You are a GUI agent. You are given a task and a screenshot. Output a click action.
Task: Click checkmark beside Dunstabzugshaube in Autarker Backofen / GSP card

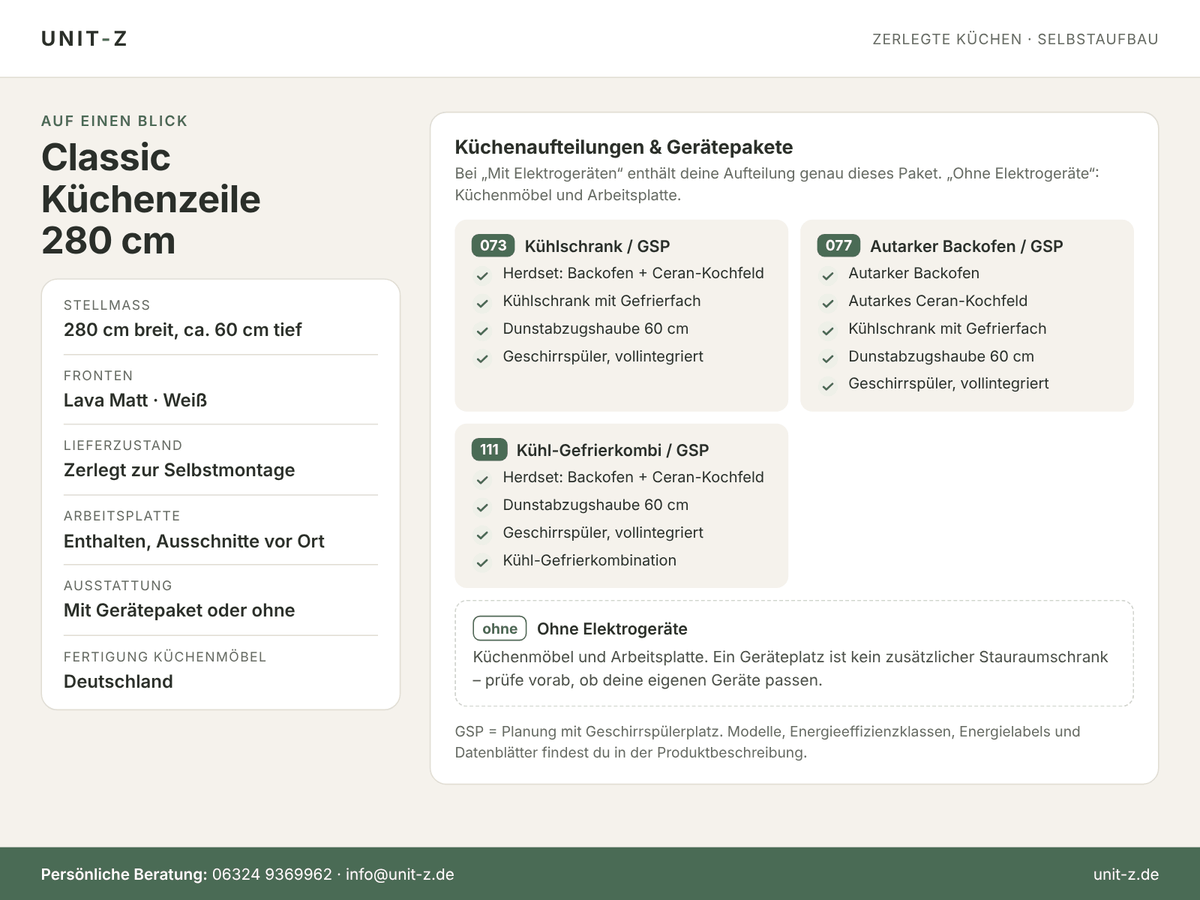[828, 358]
